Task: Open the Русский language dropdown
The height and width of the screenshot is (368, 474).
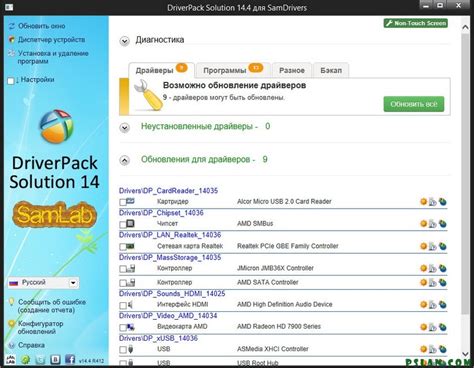Action: click(x=43, y=283)
